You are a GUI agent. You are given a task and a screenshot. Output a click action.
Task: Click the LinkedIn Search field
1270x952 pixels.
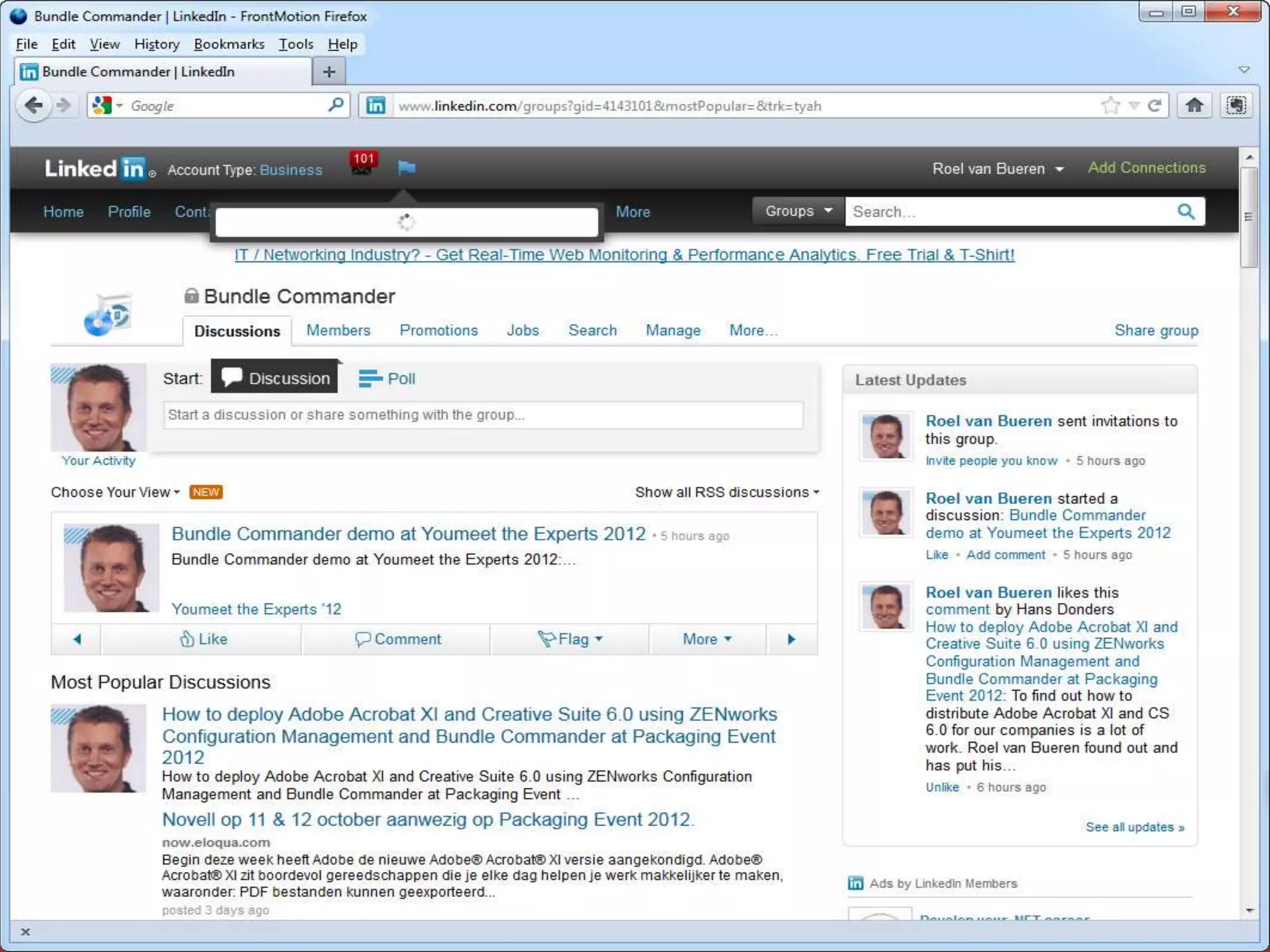pyautogui.click(x=1011, y=211)
